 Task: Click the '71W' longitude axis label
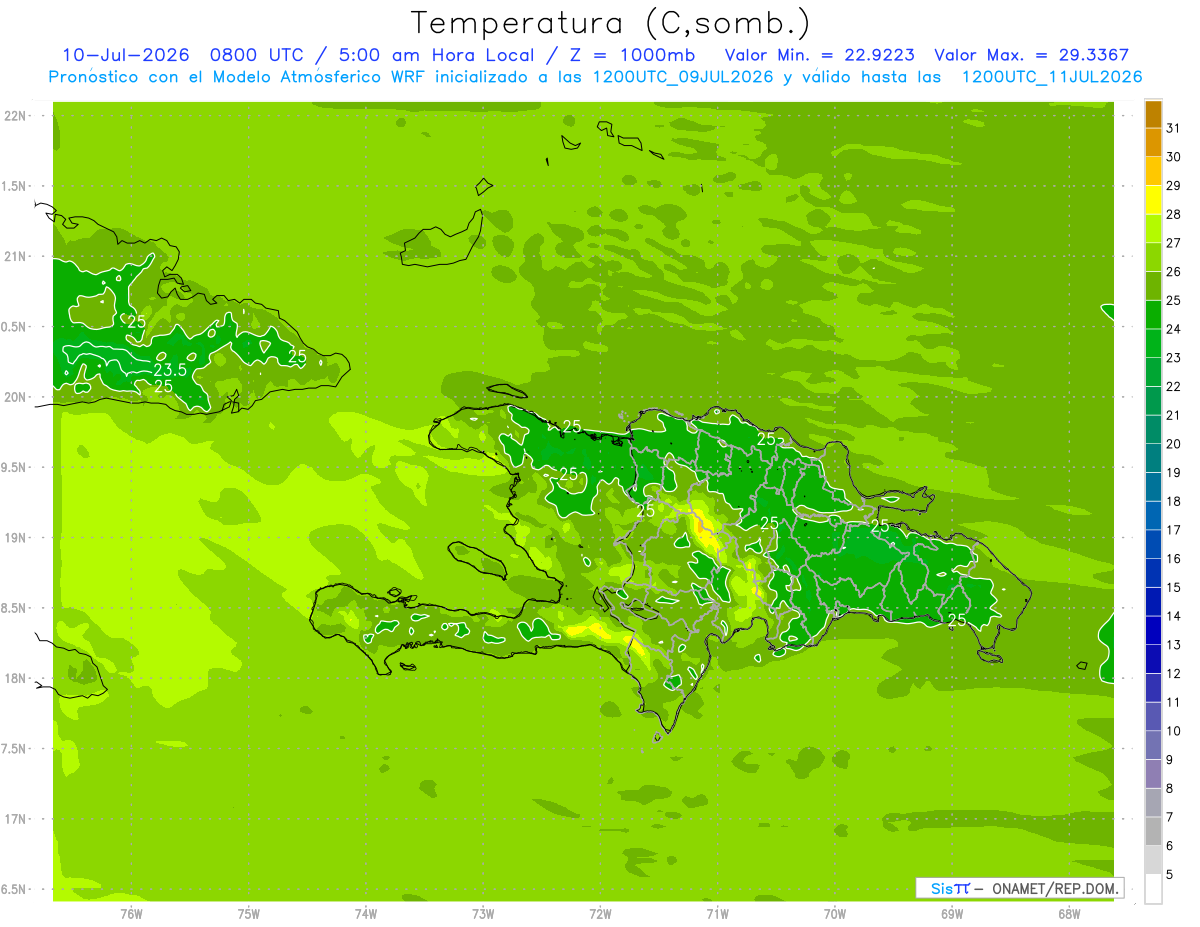(717, 913)
